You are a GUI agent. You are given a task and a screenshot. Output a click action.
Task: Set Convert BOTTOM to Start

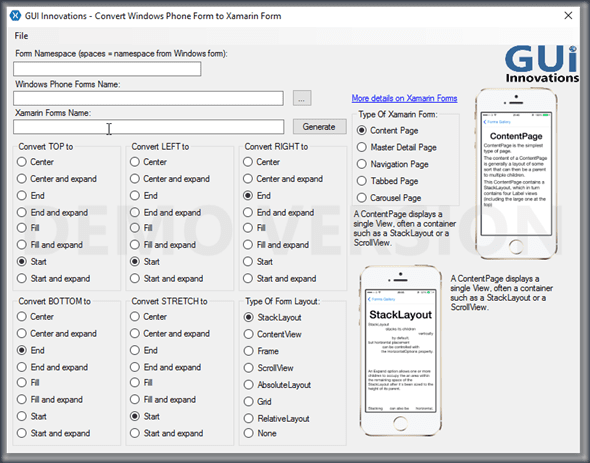click(x=32, y=416)
